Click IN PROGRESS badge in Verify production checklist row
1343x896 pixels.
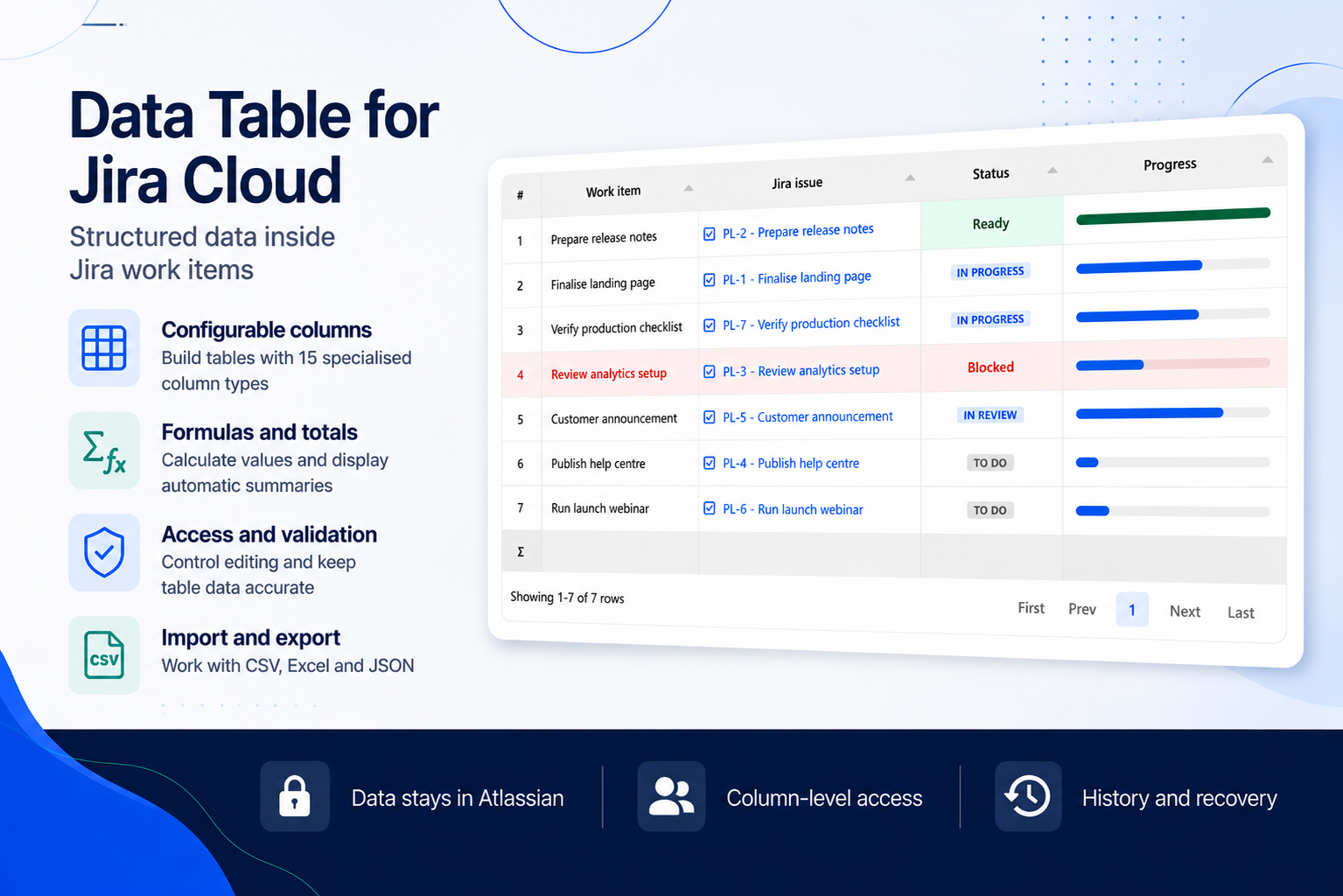pyautogui.click(x=990, y=319)
